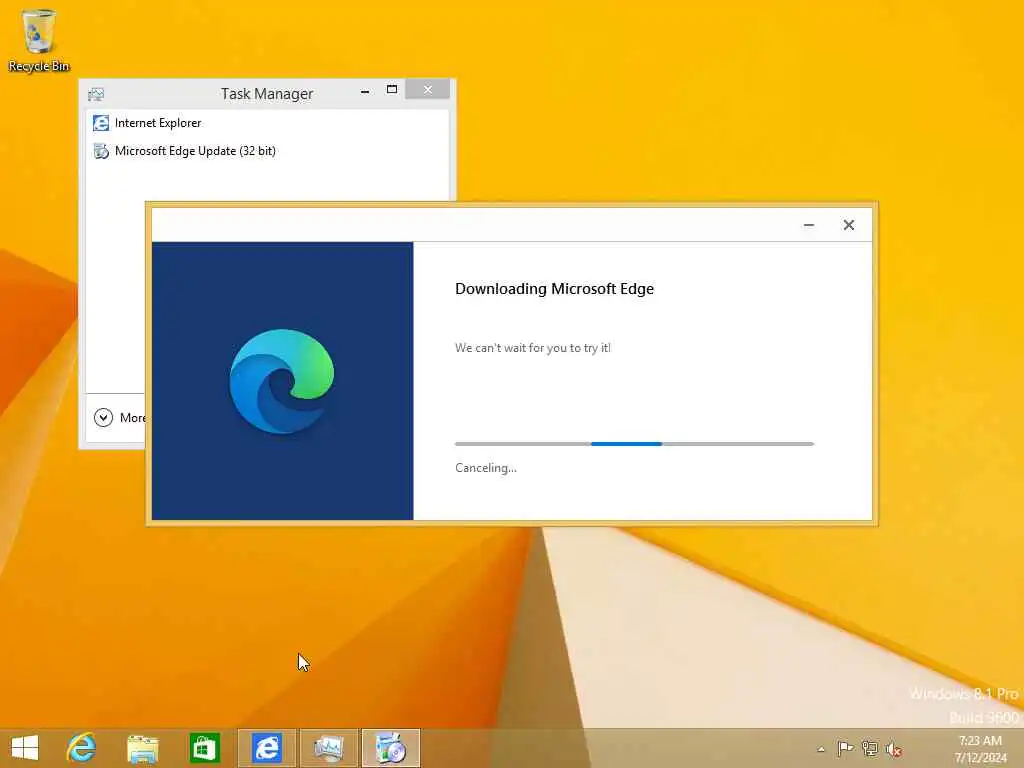Click the Microsoft Edge Update process icon
The image size is (1024, 768).
(x=101, y=151)
